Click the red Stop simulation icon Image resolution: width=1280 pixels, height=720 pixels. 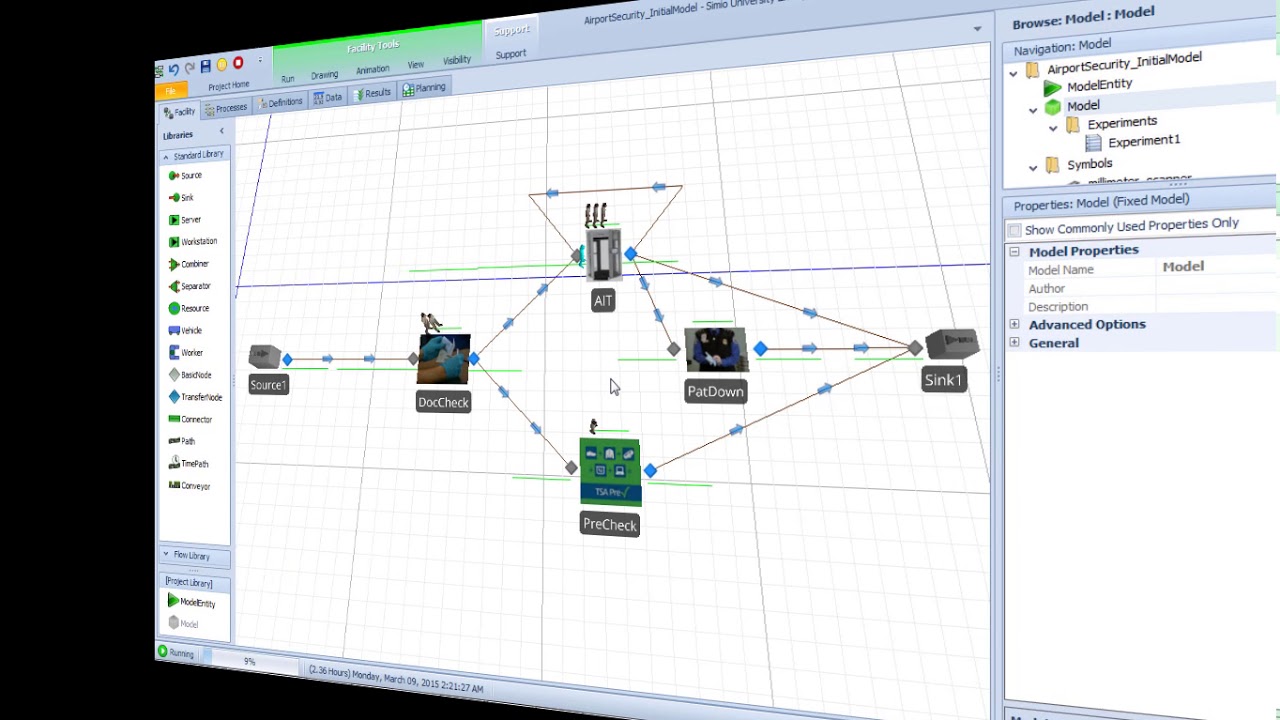pos(238,63)
